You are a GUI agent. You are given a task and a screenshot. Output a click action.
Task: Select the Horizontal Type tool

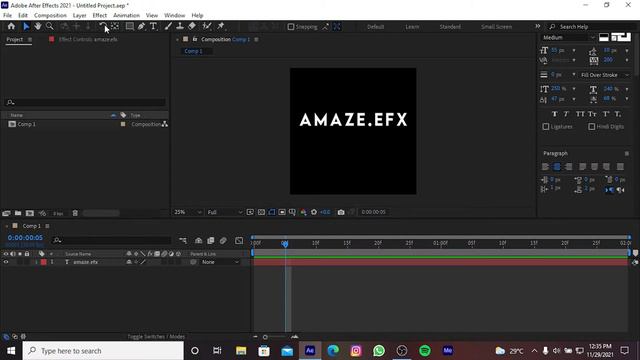click(153, 27)
